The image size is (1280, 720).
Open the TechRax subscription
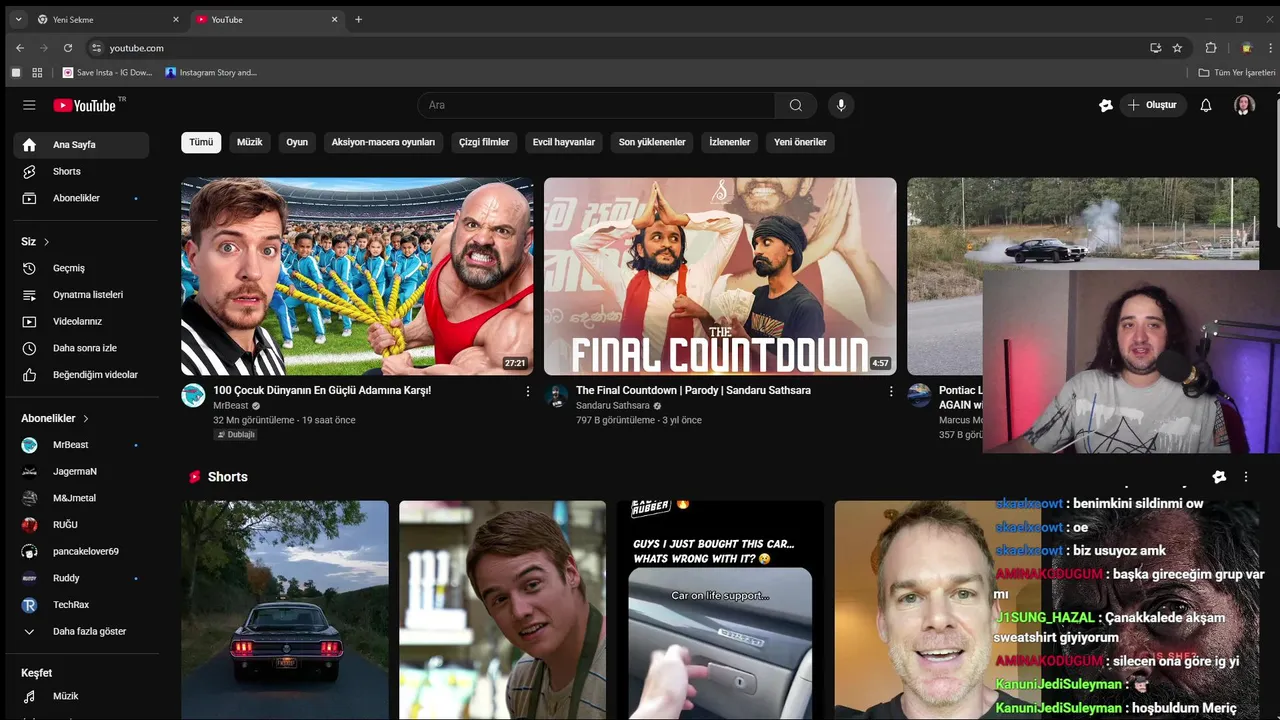[x=81, y=605]
